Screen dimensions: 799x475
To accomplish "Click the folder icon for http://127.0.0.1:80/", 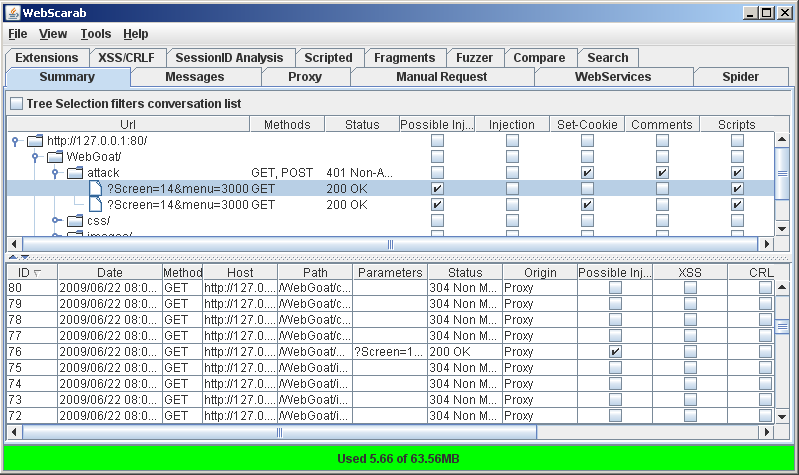I will tap(35, 141).
